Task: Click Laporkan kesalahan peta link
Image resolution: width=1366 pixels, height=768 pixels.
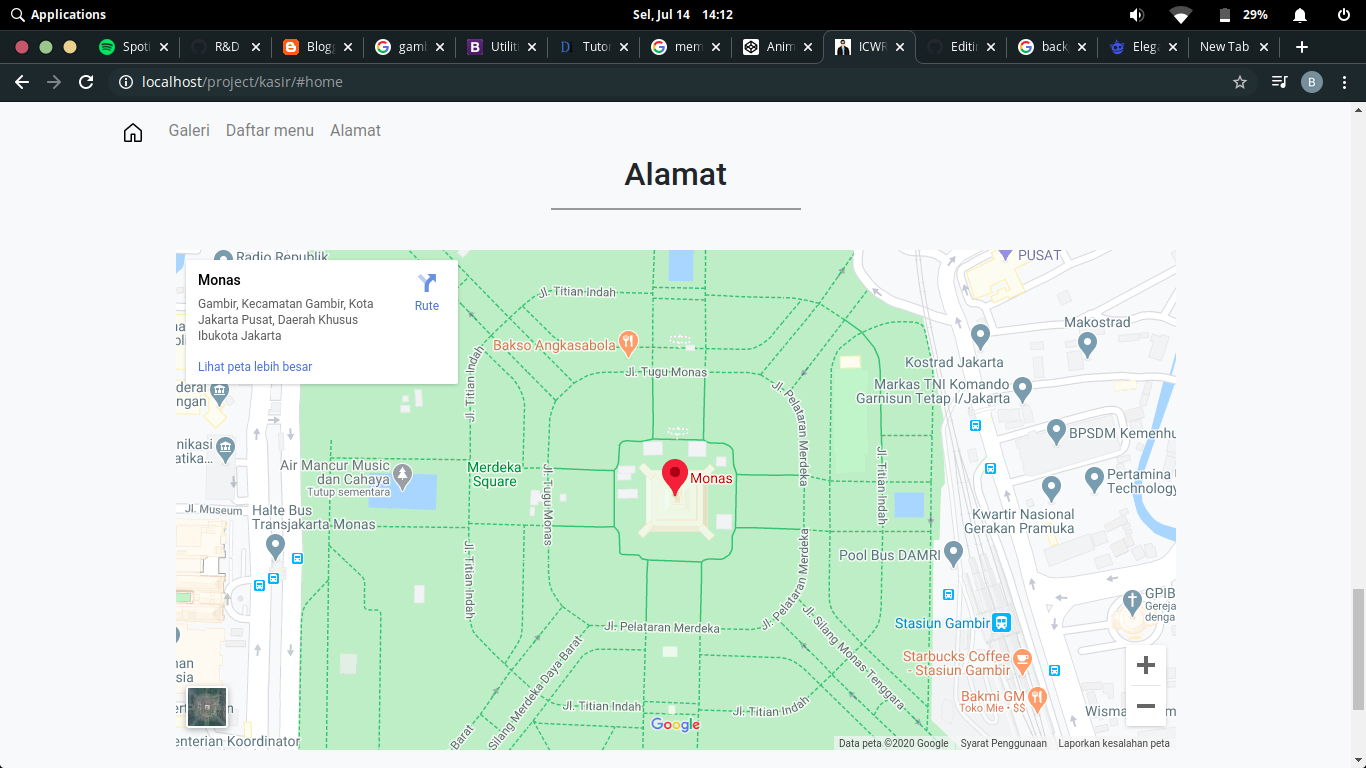Action: tap(1114, 743)
